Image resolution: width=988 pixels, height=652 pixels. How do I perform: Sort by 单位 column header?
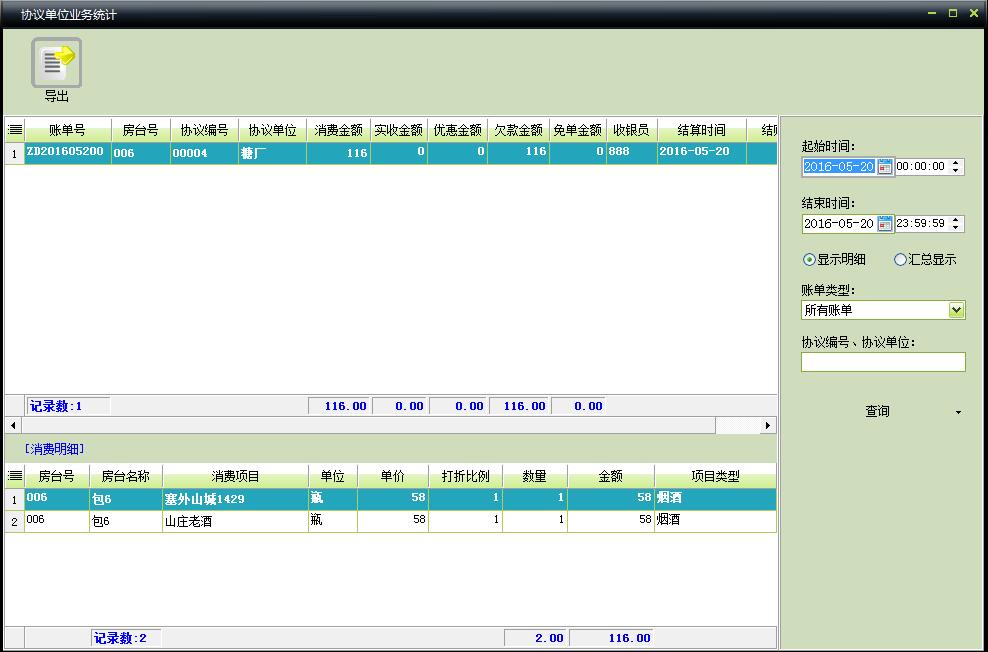pyautogui.click(x=333, y=476)
